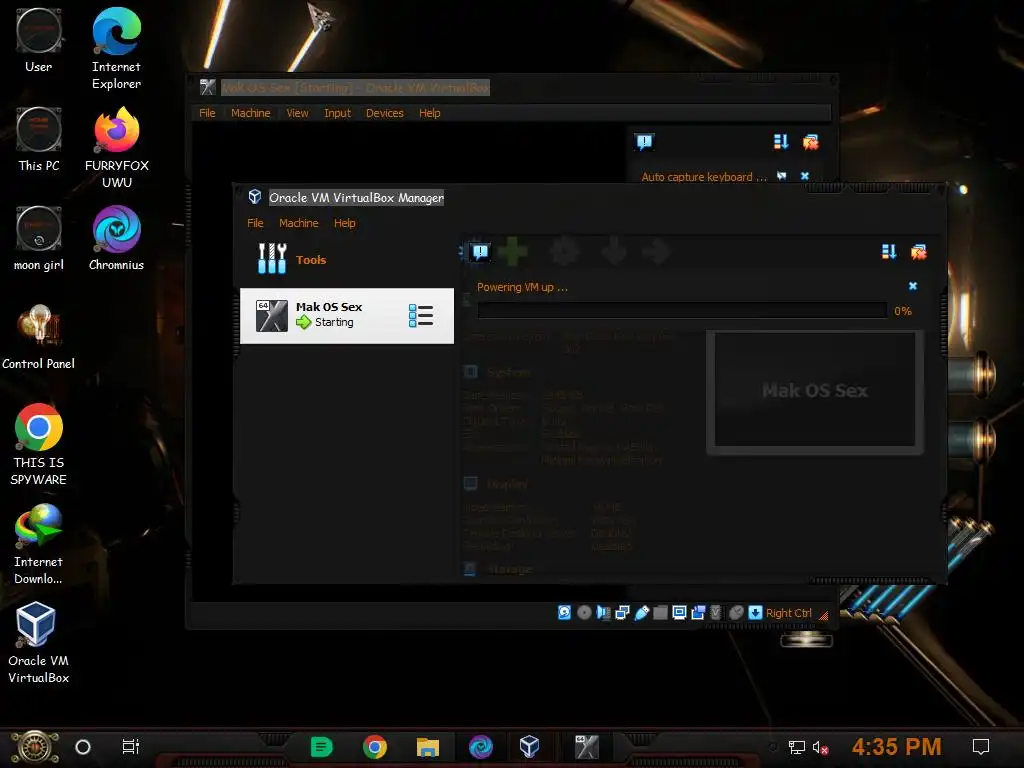The width and height of the screenshot is (1024, 768).
Task: Click the audio status icon in VM status bar
Action: [603, 612]
